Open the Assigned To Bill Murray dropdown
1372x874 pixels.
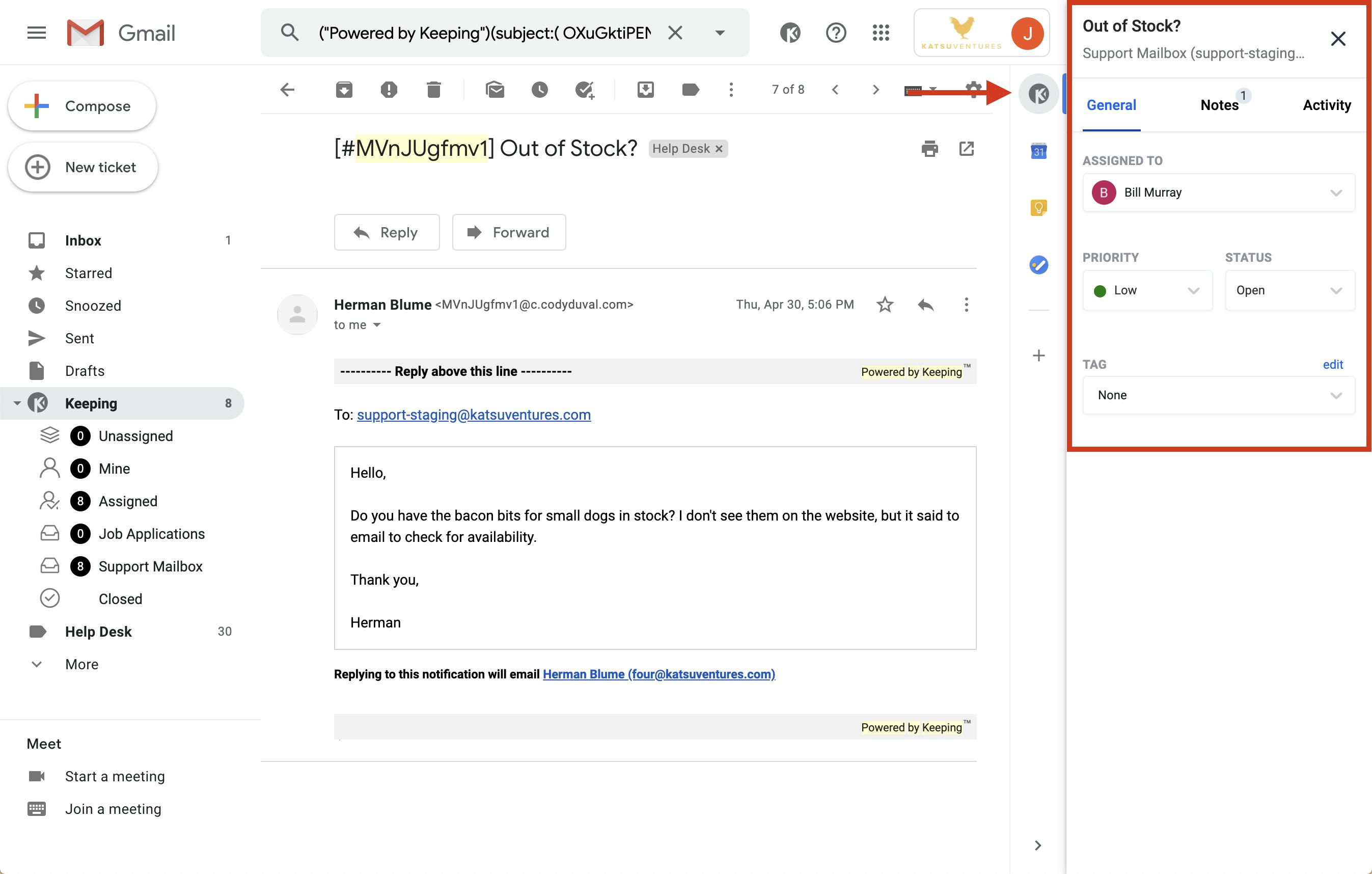(1218, 193)
